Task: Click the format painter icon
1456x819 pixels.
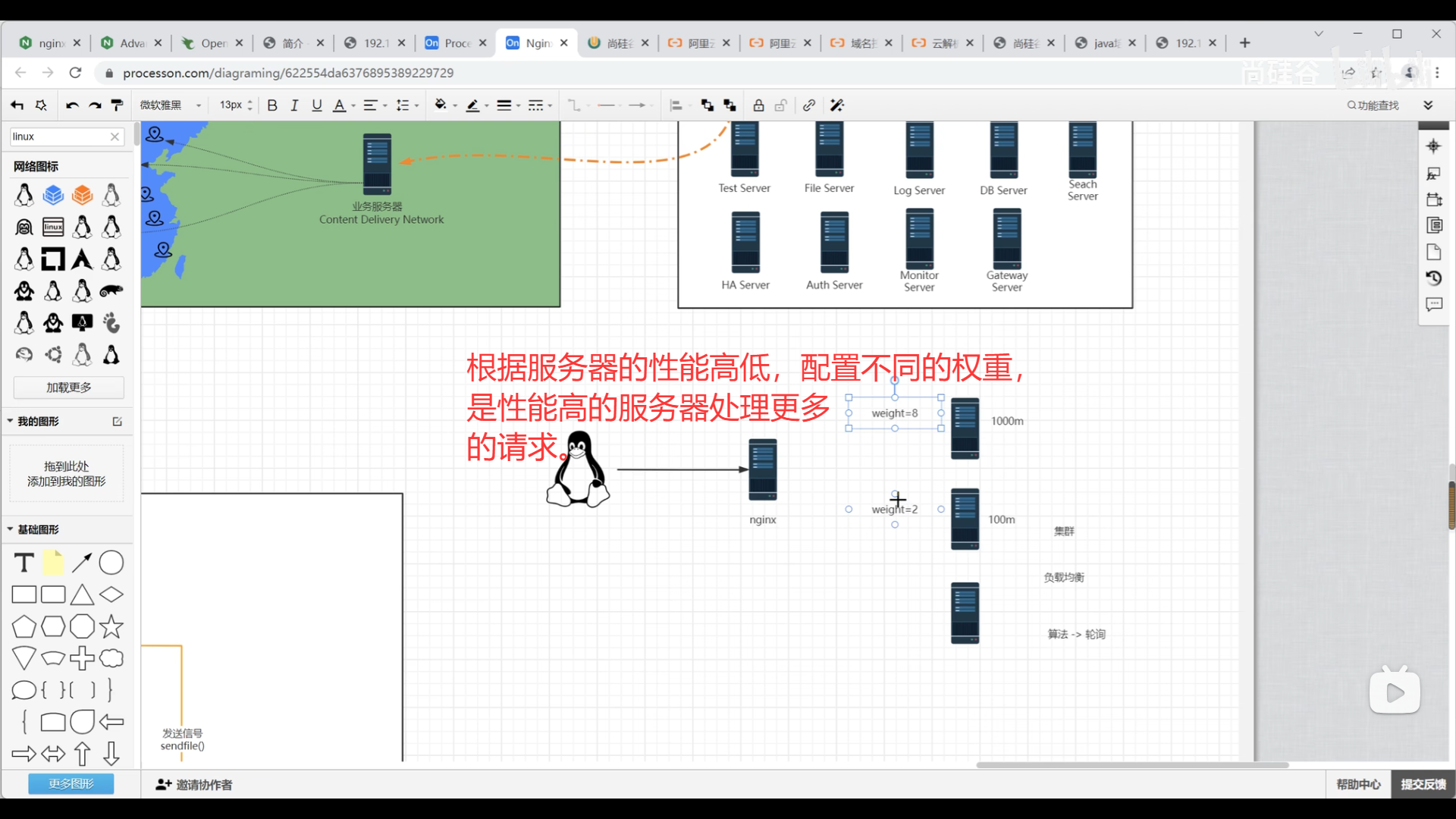Action: (x=117, y=105)
